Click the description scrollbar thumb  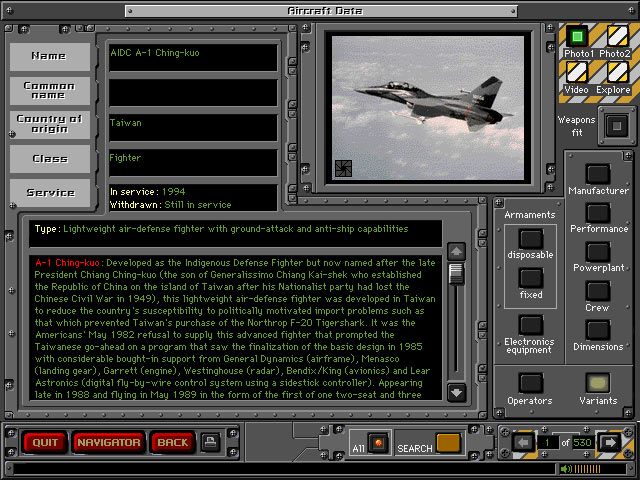tap(456, 274)
